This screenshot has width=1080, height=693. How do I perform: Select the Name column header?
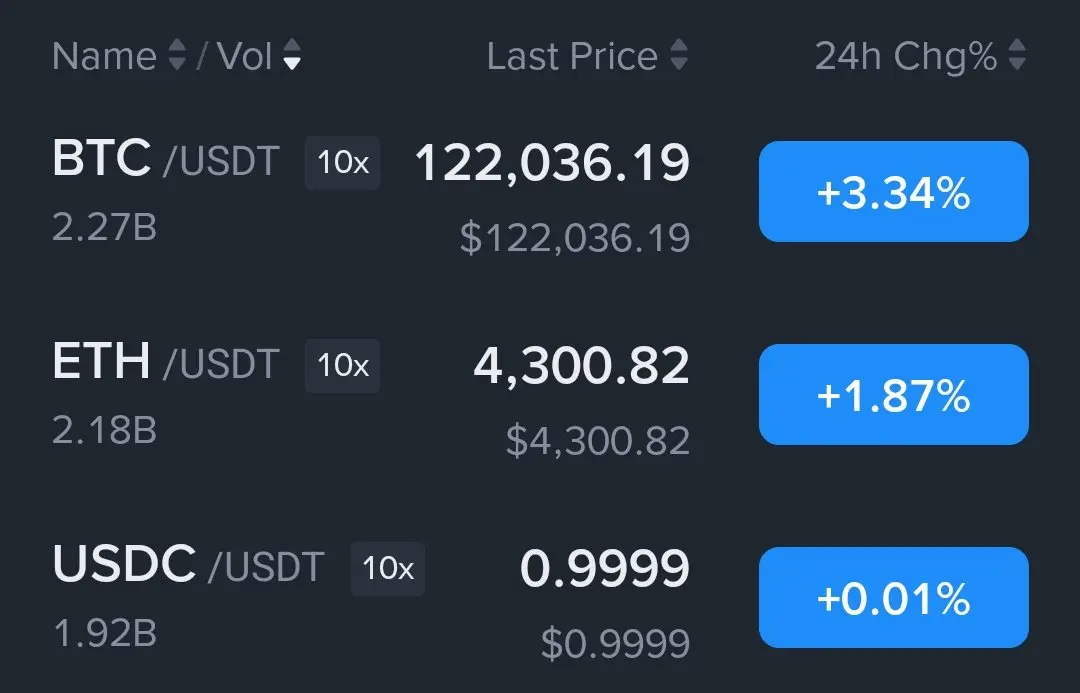coord(105,56)
